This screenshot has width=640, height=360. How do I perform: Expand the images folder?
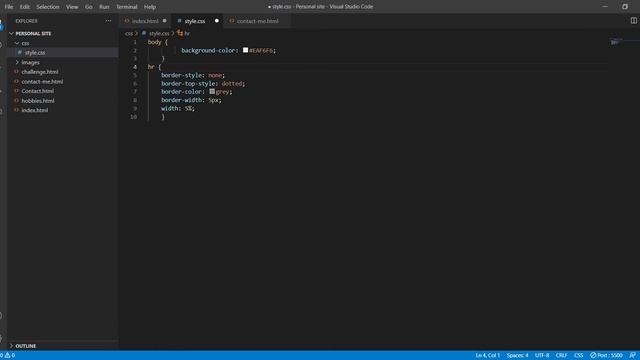pyautogui.click(x=17, y=62)
